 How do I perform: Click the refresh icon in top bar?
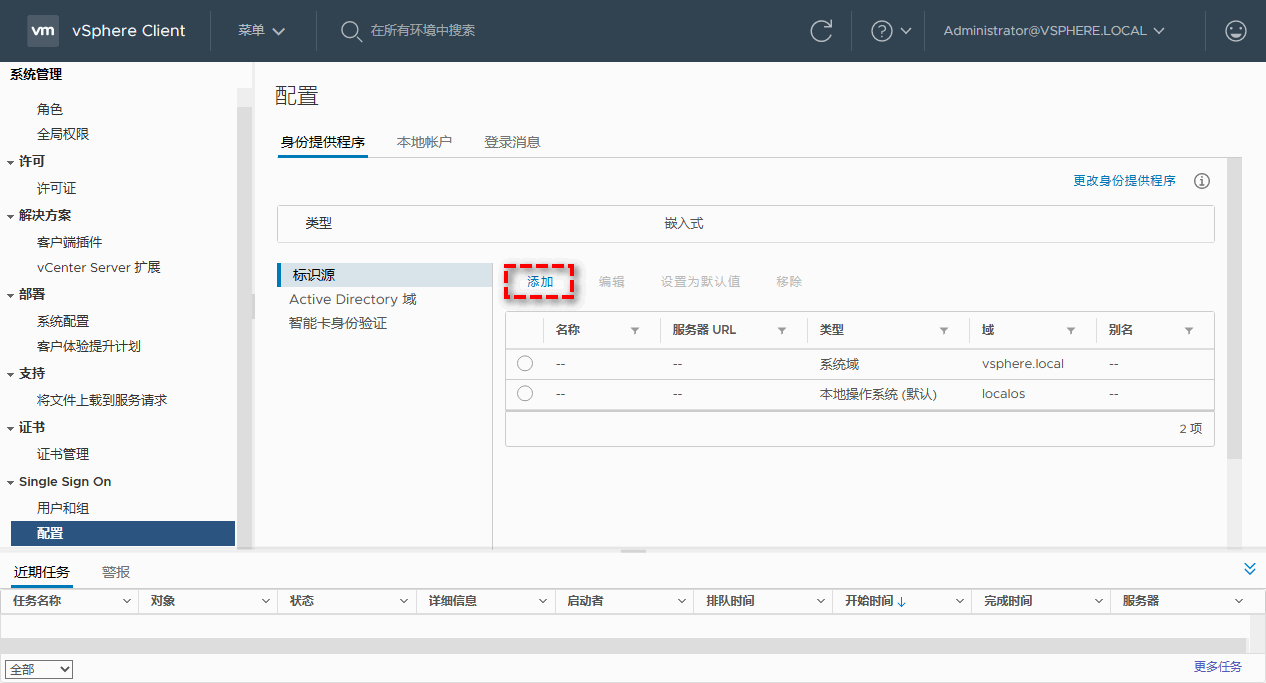821,31
